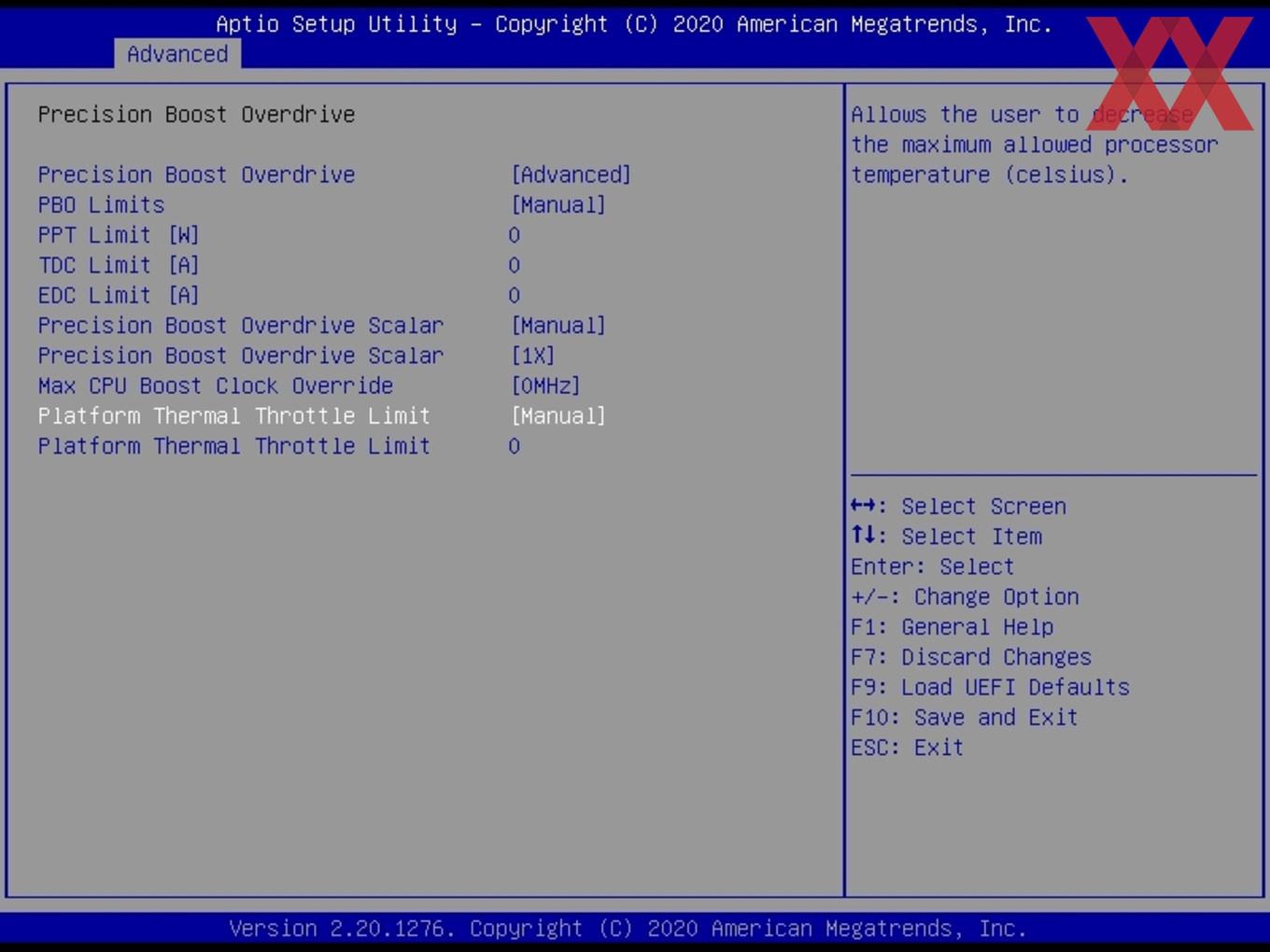1270x952 pixels.
Task: Select the Platform Thermal Throttle Limit 0 value
Action: [514, 446]
